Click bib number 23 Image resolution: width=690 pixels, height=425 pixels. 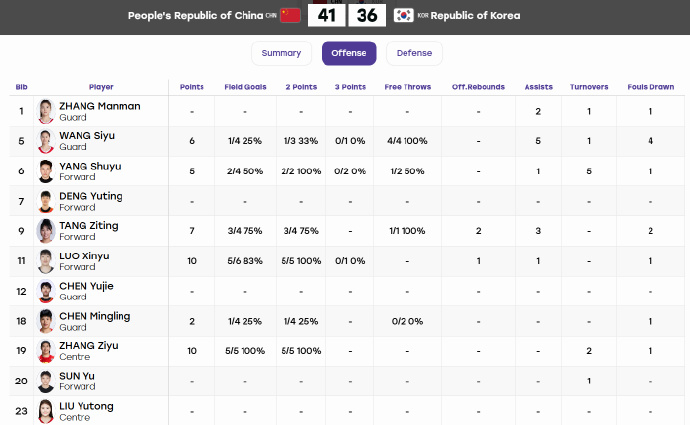click(x=21, y=411)
